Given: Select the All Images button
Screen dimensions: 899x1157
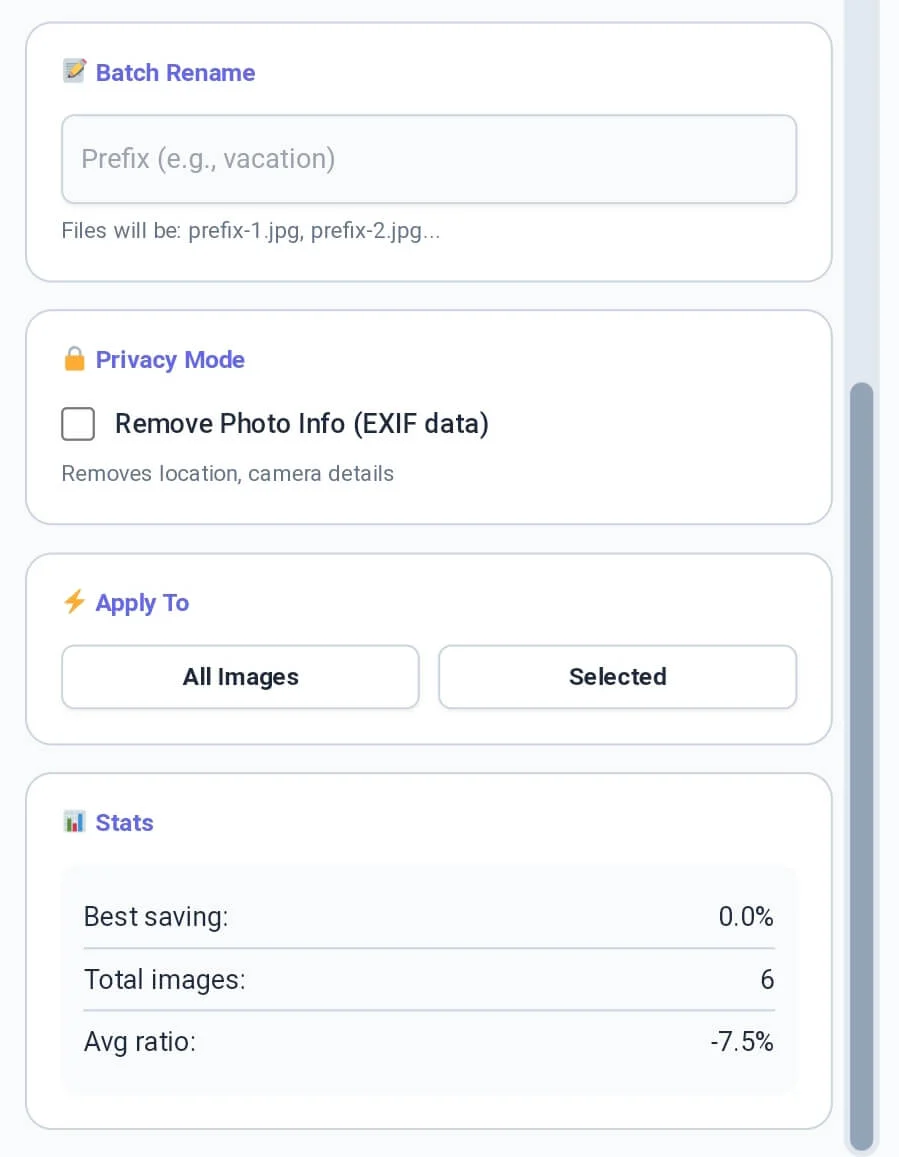Looking at the screenshot, I should [240, 677].
